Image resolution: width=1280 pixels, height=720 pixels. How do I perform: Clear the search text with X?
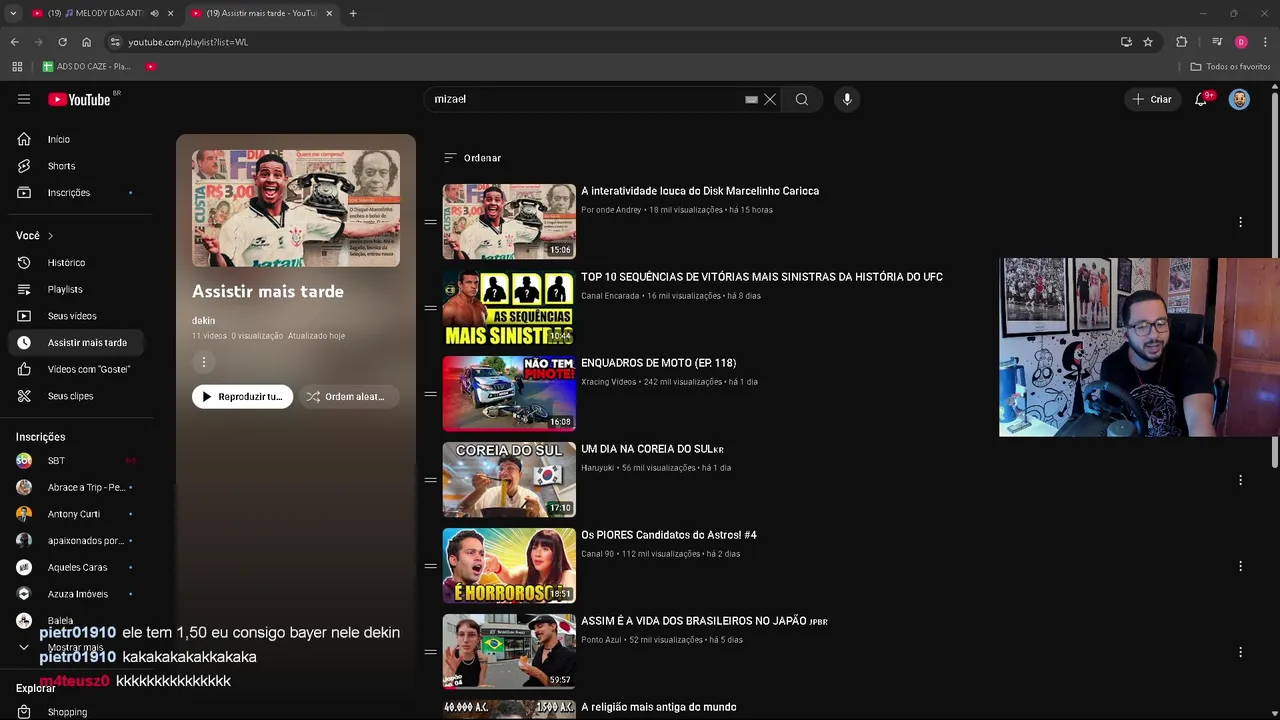770,99
